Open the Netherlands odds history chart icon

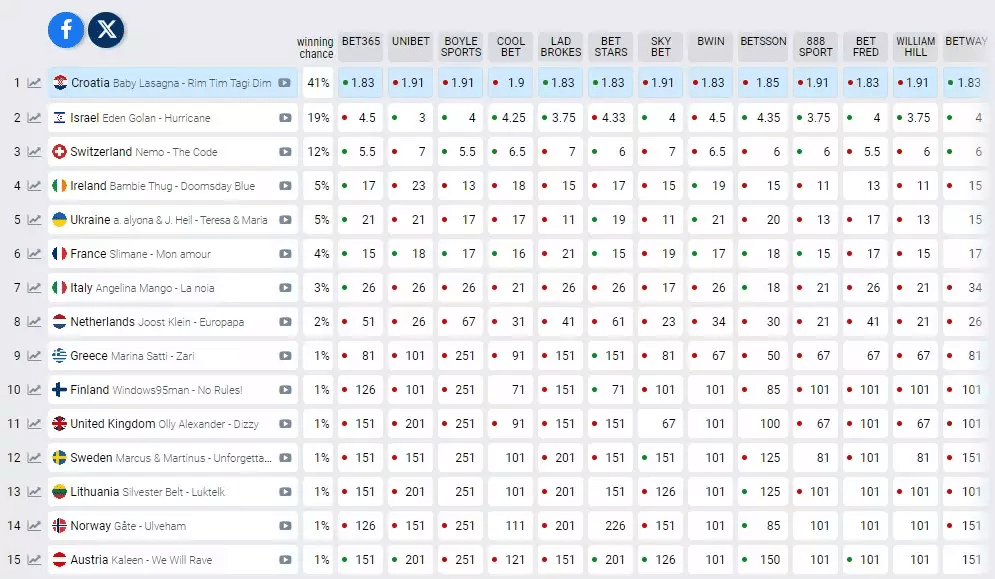tap(34, 322)
